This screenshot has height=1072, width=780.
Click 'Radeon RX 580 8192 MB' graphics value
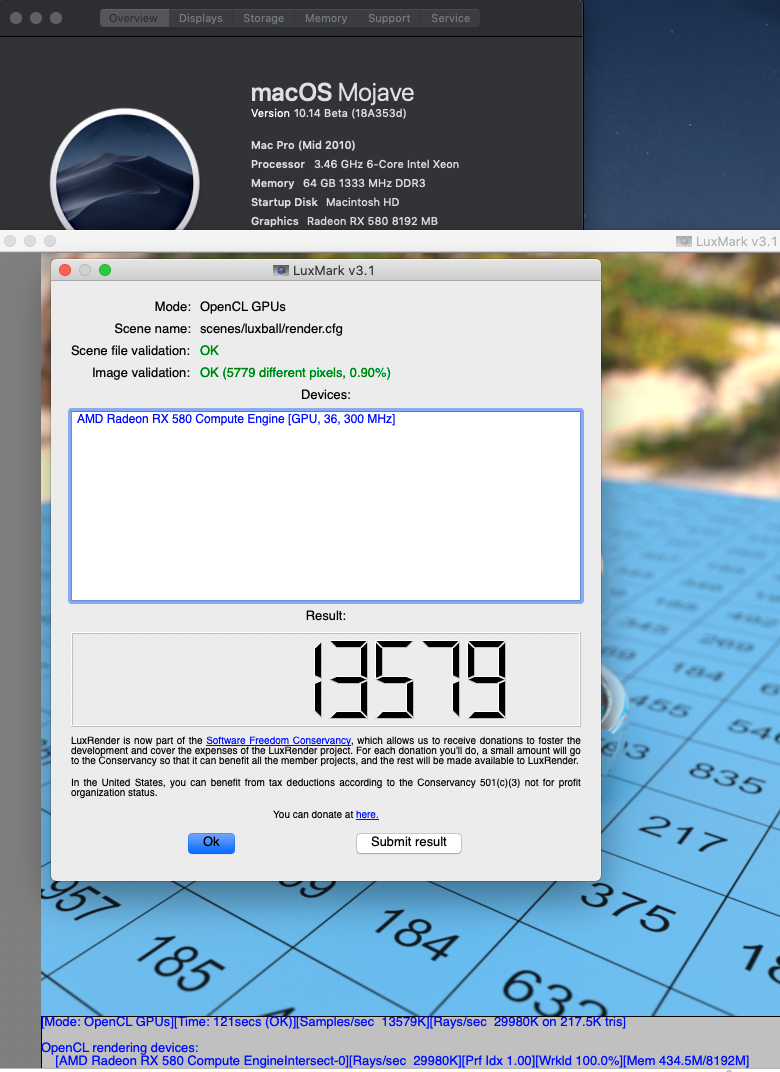point(373,222)
